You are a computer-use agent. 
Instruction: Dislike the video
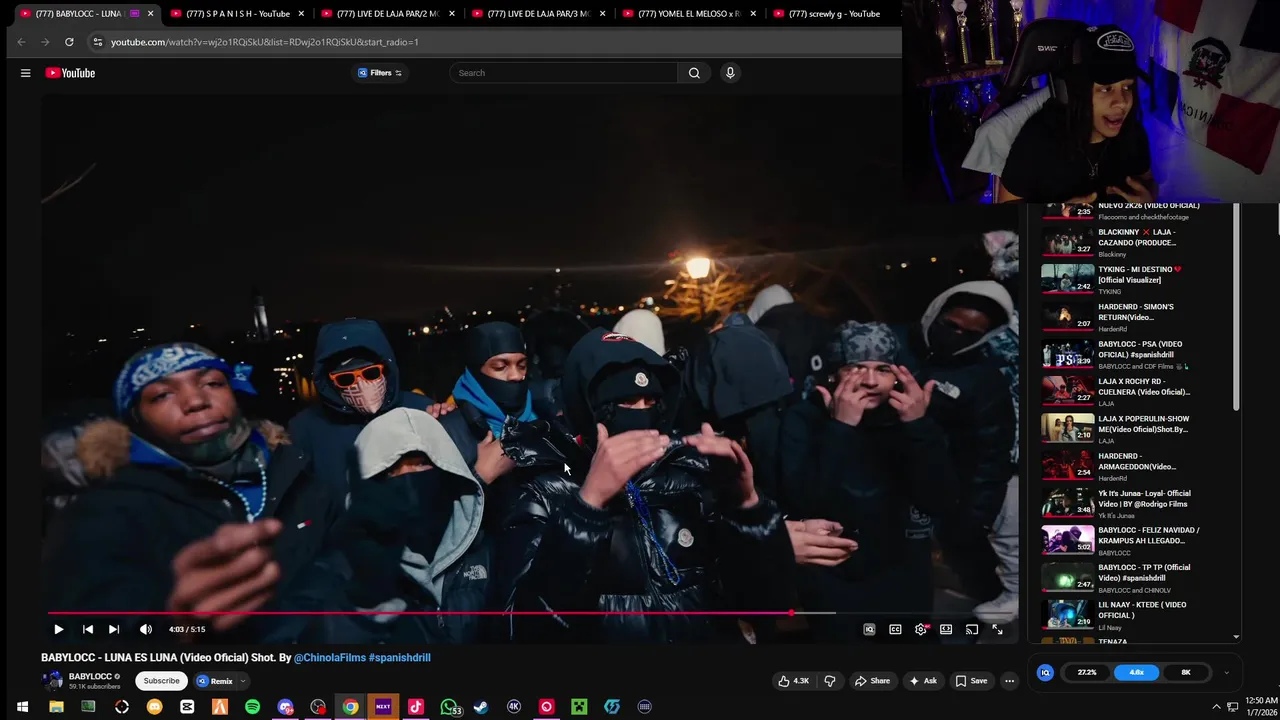click(829, 681)
